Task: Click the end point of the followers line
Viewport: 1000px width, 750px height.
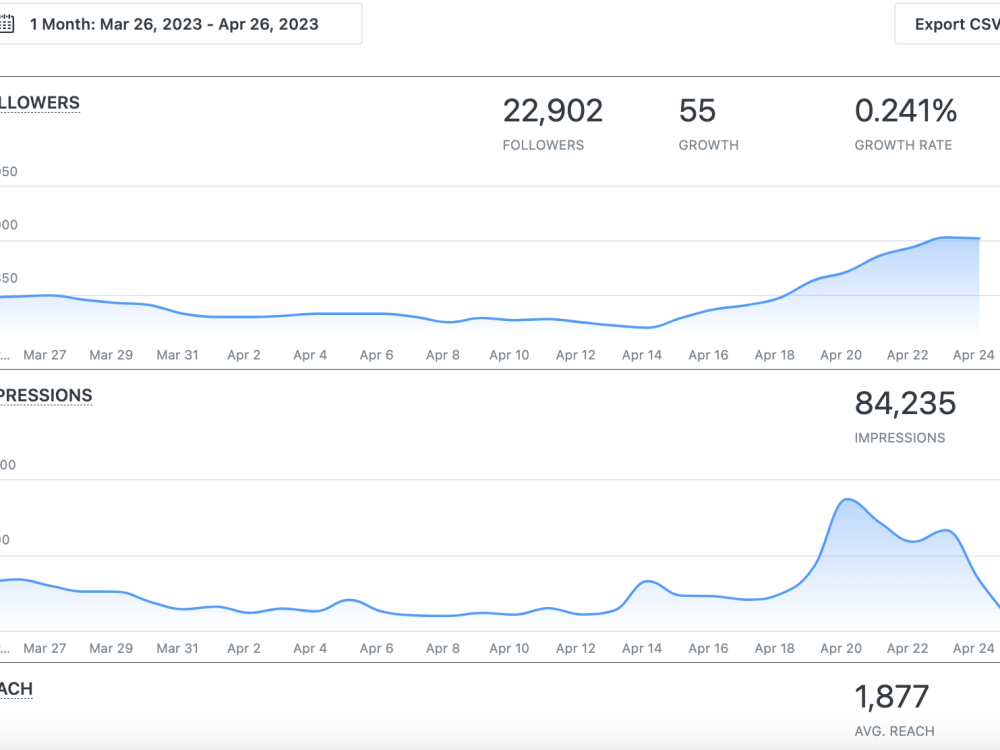Action: 979,239
